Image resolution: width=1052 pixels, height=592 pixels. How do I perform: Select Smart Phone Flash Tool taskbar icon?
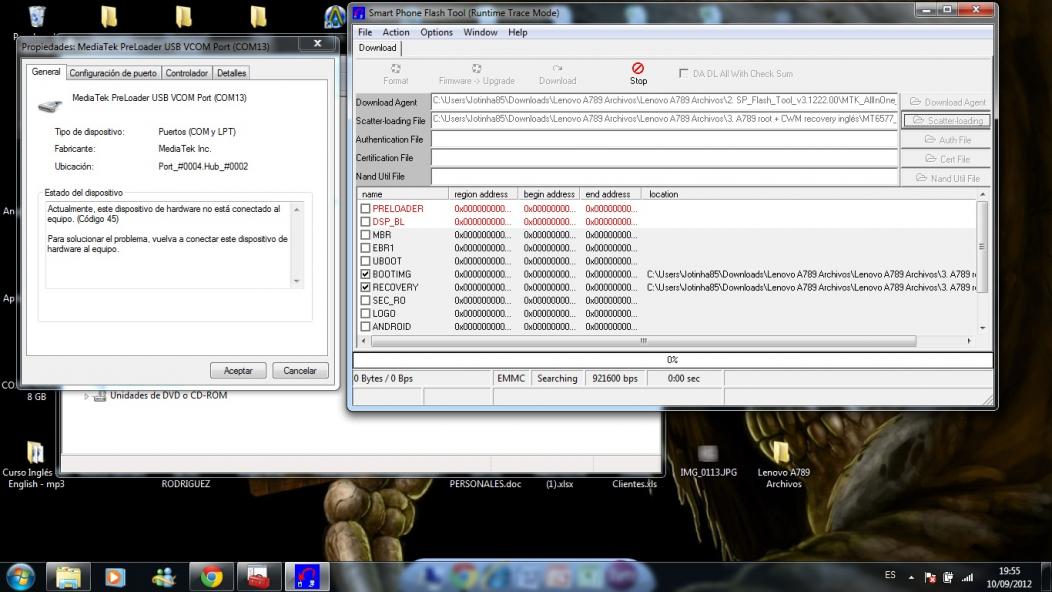[307, 577]
